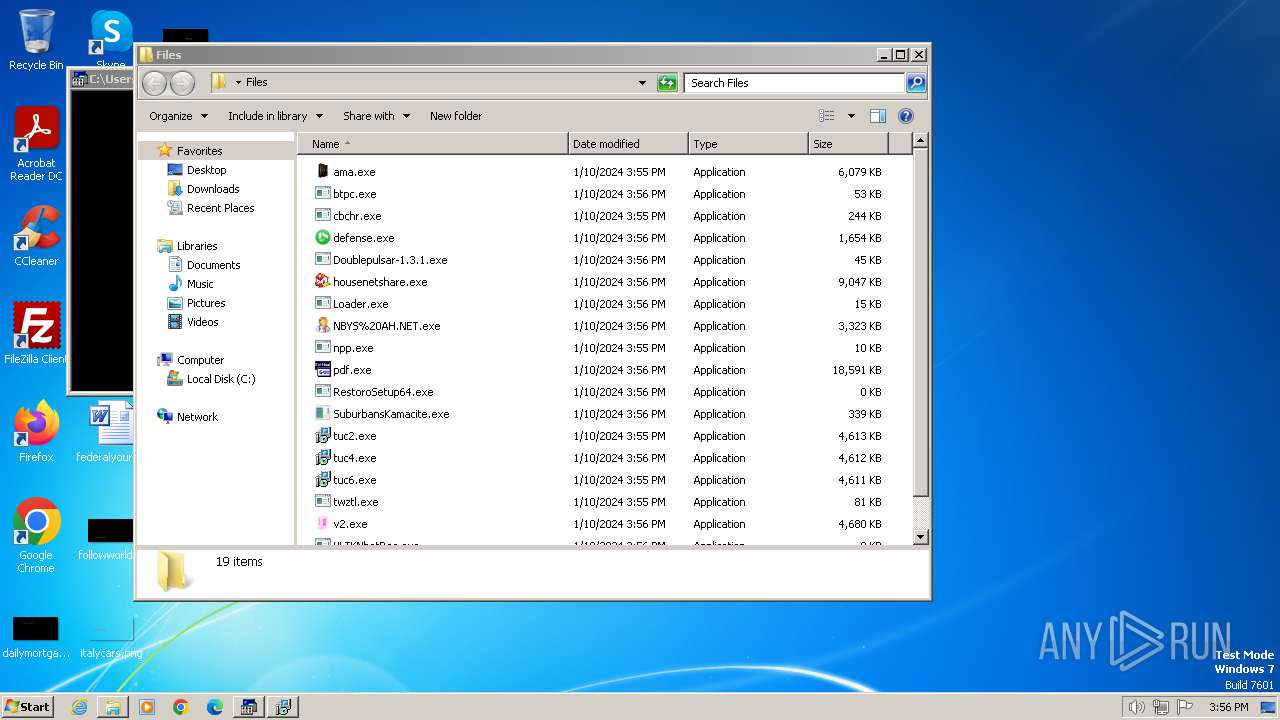Select the v2.exe pink icon
This screenshot has width=1280, height=720.
click(322, 524)
